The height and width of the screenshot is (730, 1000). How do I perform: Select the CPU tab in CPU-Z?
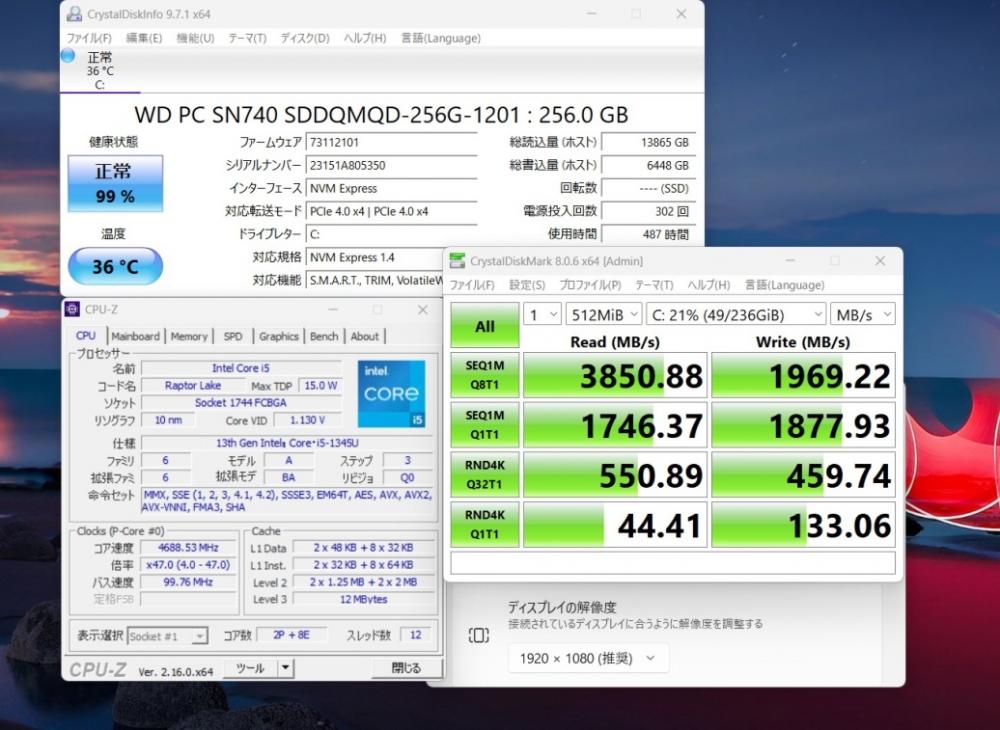[85, 335]
